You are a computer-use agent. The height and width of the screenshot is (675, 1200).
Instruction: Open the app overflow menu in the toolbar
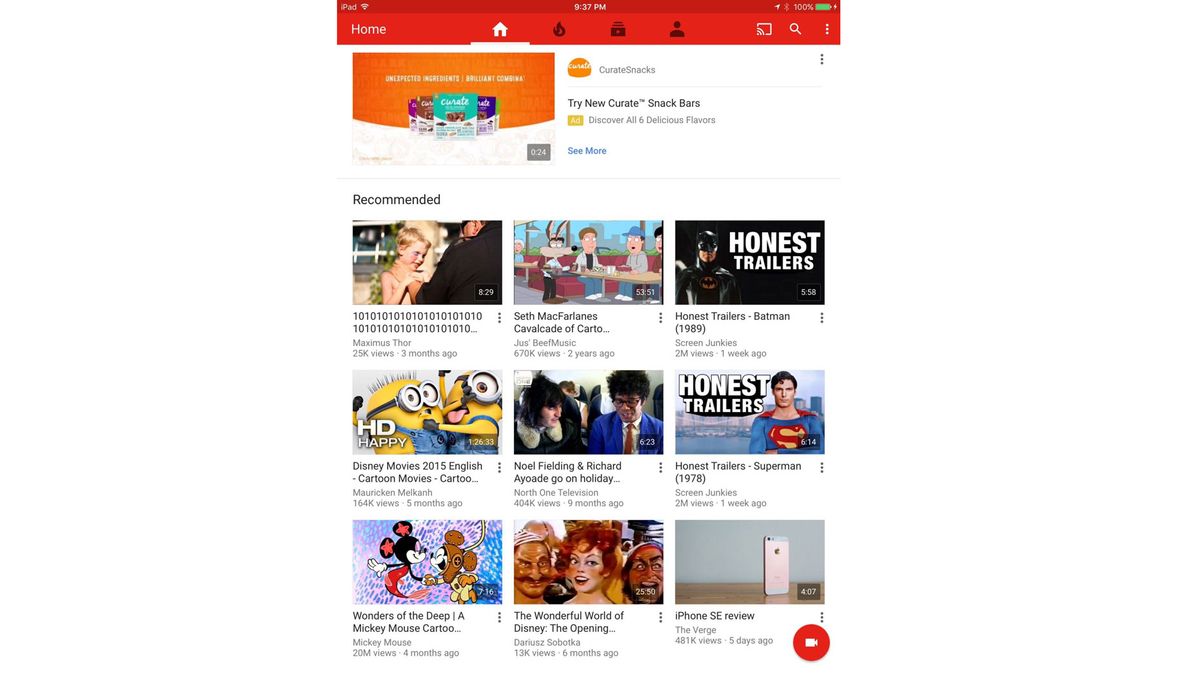coord(826,28)
